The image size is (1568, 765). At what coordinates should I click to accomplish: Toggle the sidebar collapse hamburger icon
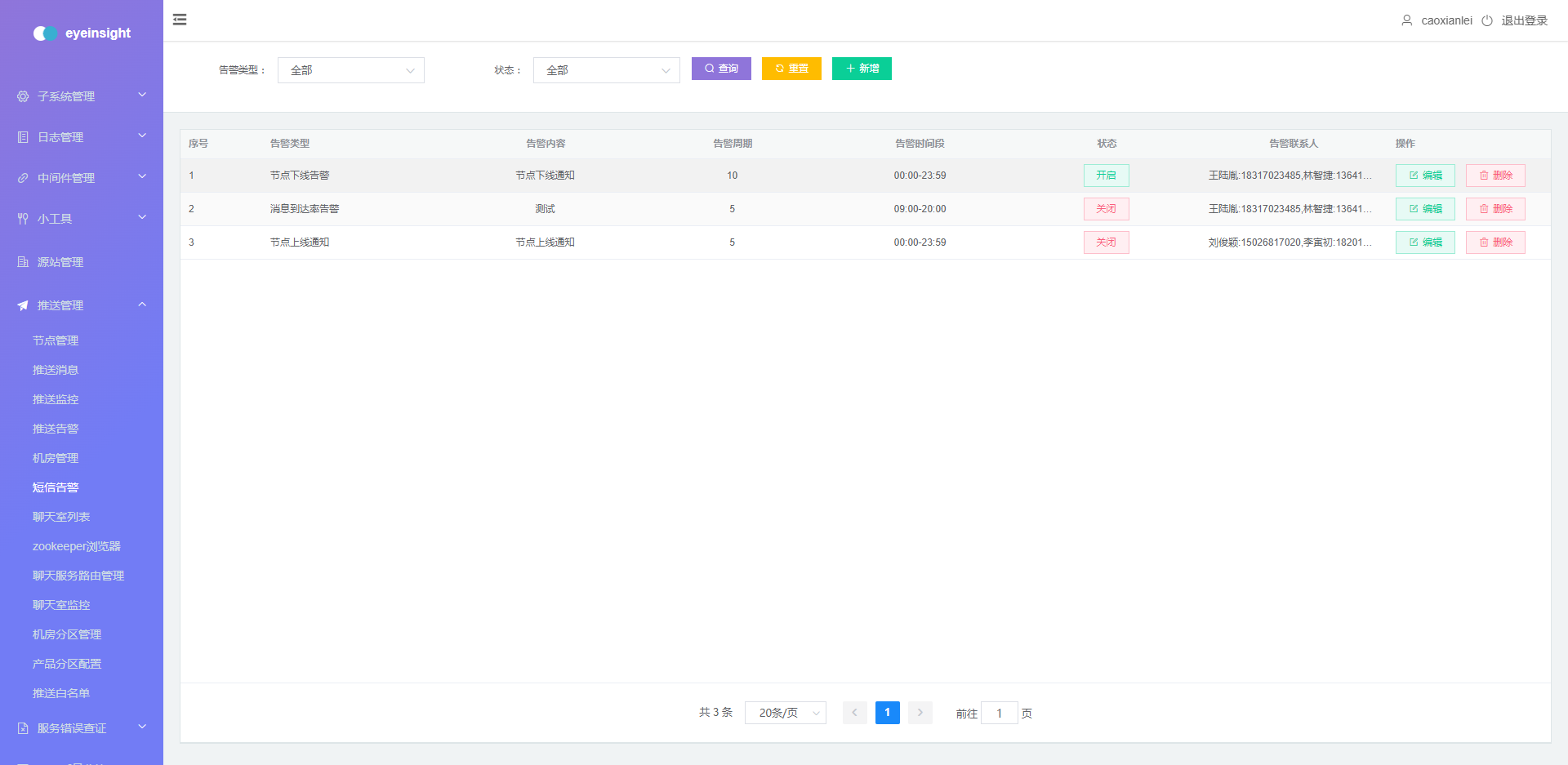(180, 20)
